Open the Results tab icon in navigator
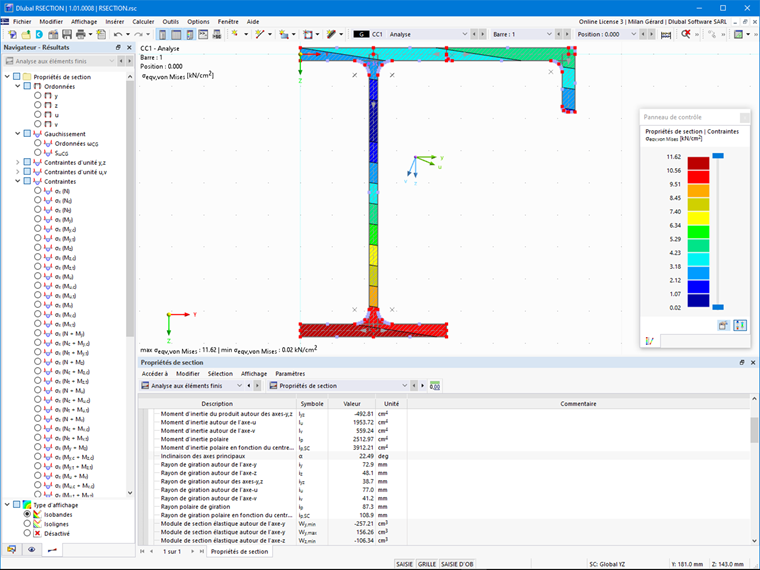Image resolution: width=760 pixels, height=570 pixels. point(52,550)
